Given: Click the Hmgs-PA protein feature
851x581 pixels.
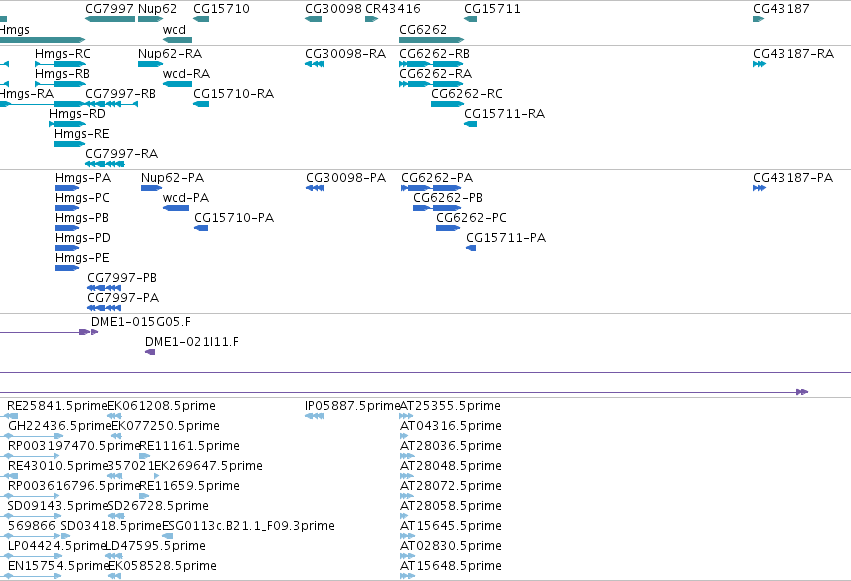Looking at the screenshot, I should 67,188.
